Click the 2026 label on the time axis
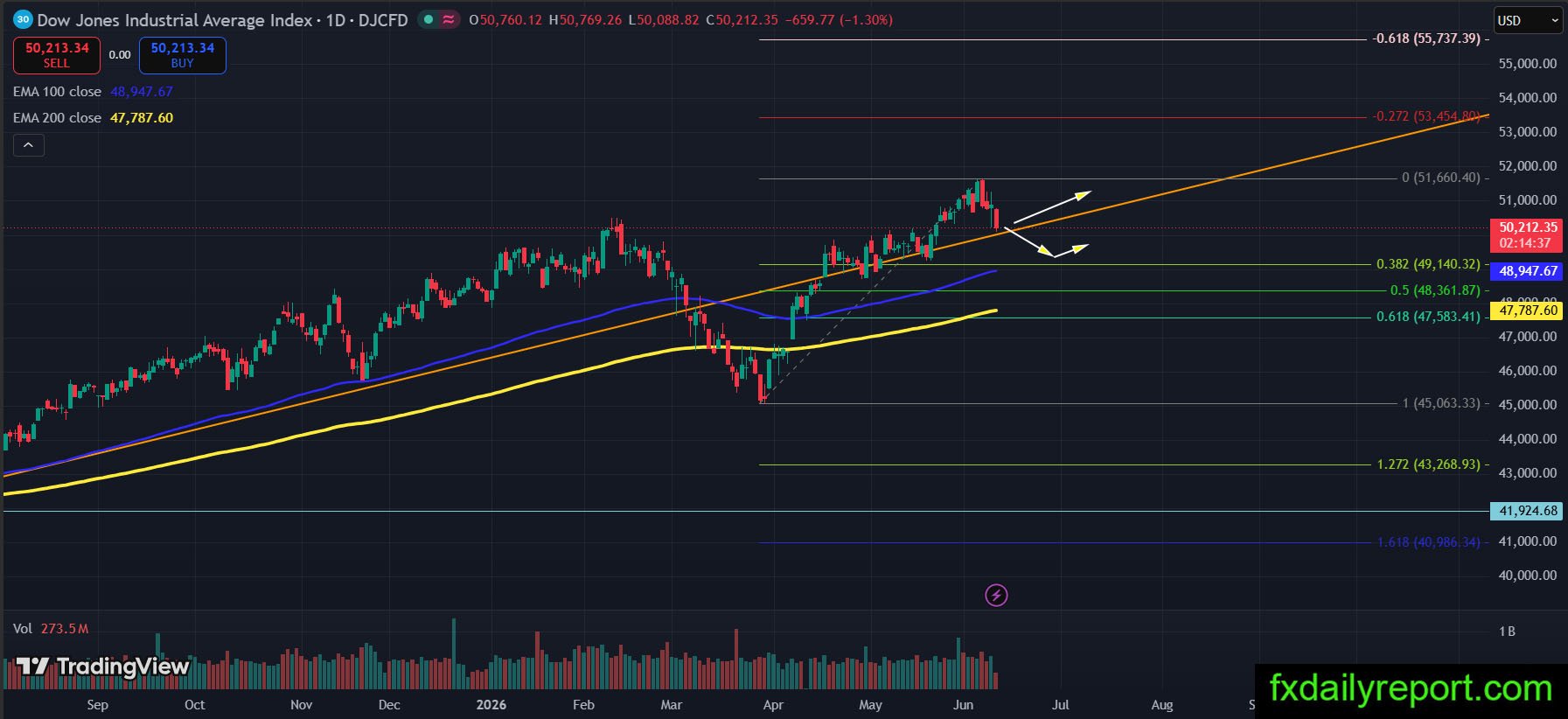 click(x=491, y=705)
